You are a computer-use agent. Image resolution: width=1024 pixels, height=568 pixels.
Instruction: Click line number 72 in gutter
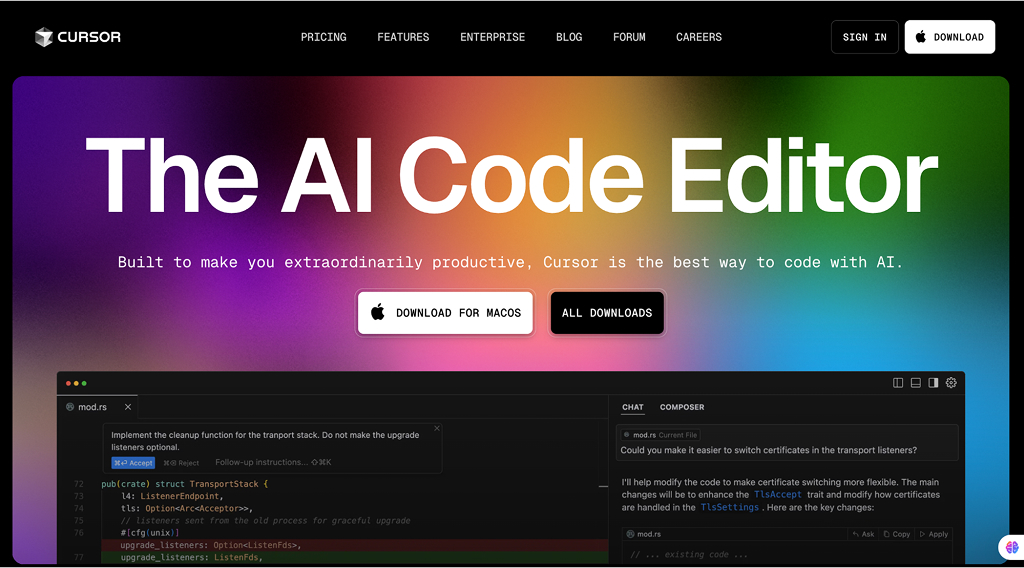(x=79, y=484)
